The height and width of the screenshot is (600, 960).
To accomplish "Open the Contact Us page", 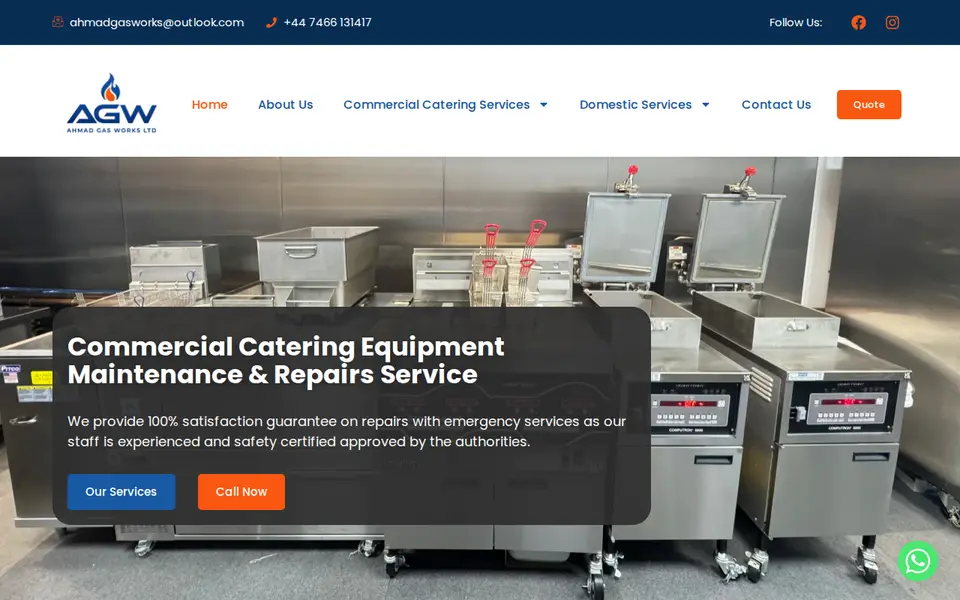I will click(776, 105).
